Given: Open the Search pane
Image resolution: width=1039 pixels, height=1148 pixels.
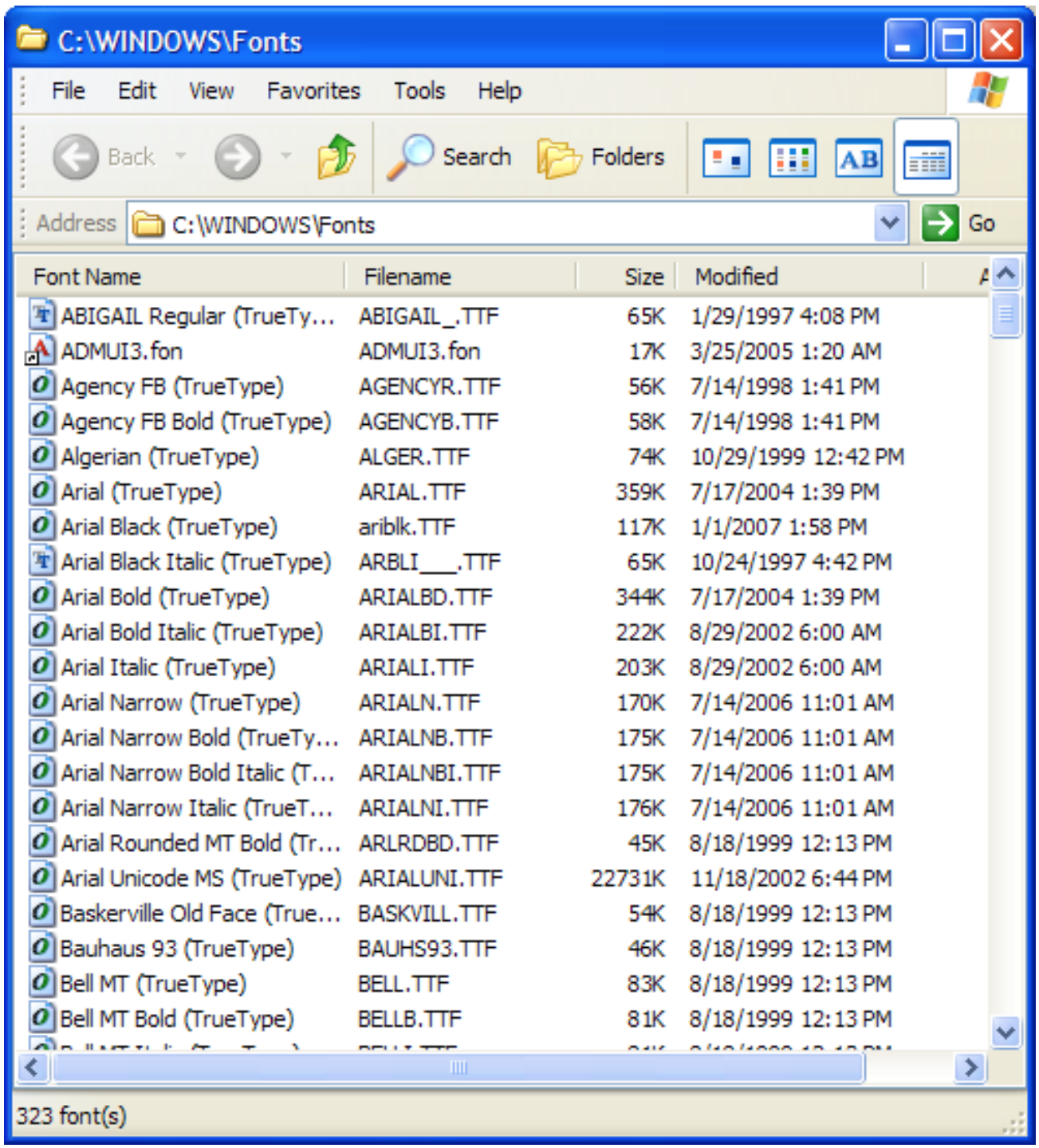Looking at the screenshot, I should (450, 157).
